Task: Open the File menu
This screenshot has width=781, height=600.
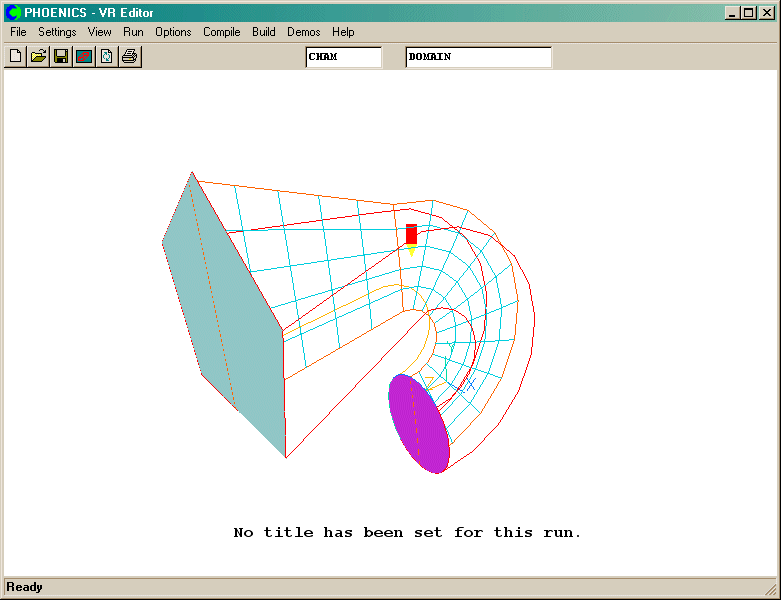Action: tap(18, 32)
